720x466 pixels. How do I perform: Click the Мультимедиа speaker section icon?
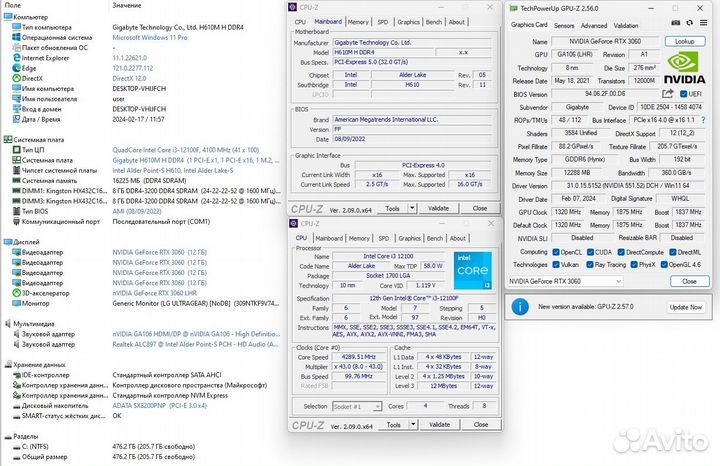click(x=8, y=324)
